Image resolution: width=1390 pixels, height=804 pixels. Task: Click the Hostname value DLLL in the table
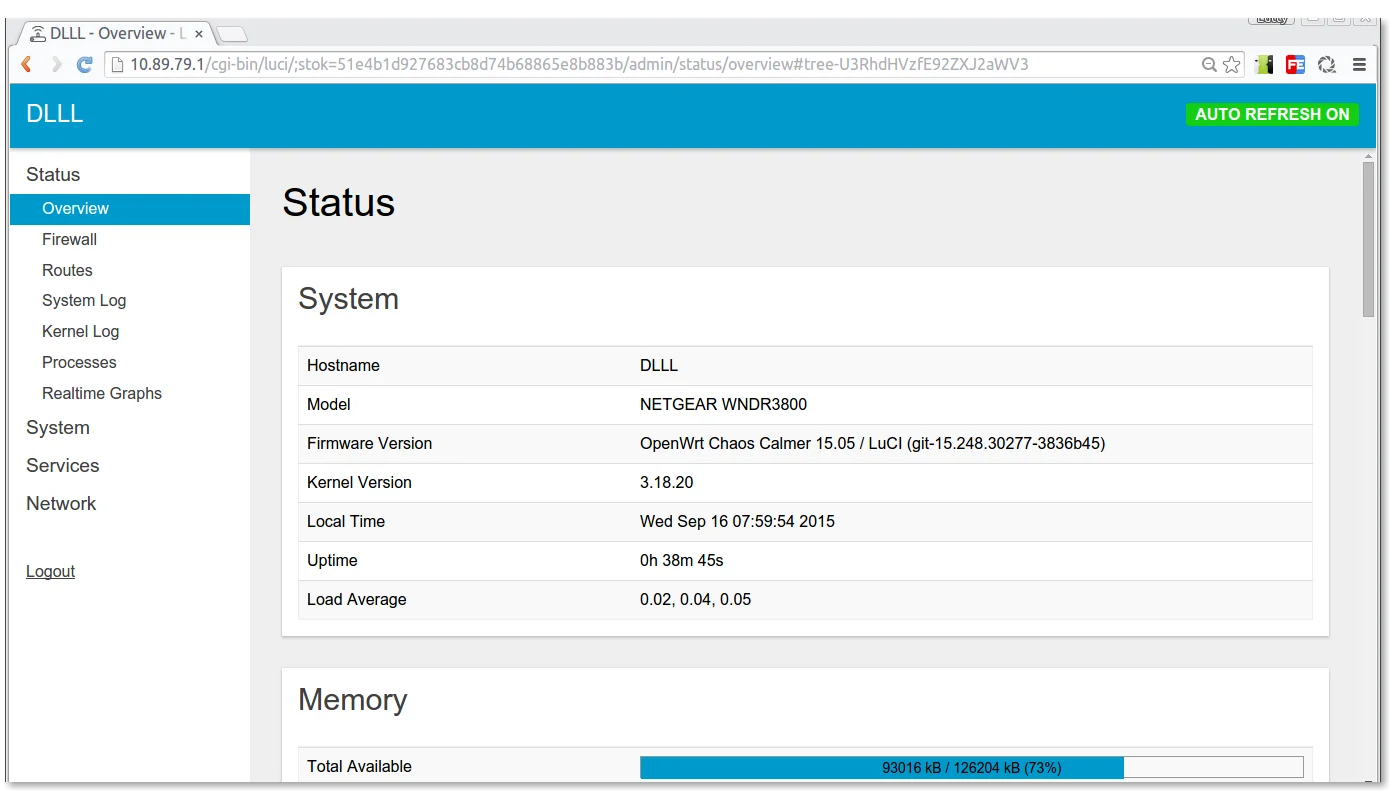659,366
